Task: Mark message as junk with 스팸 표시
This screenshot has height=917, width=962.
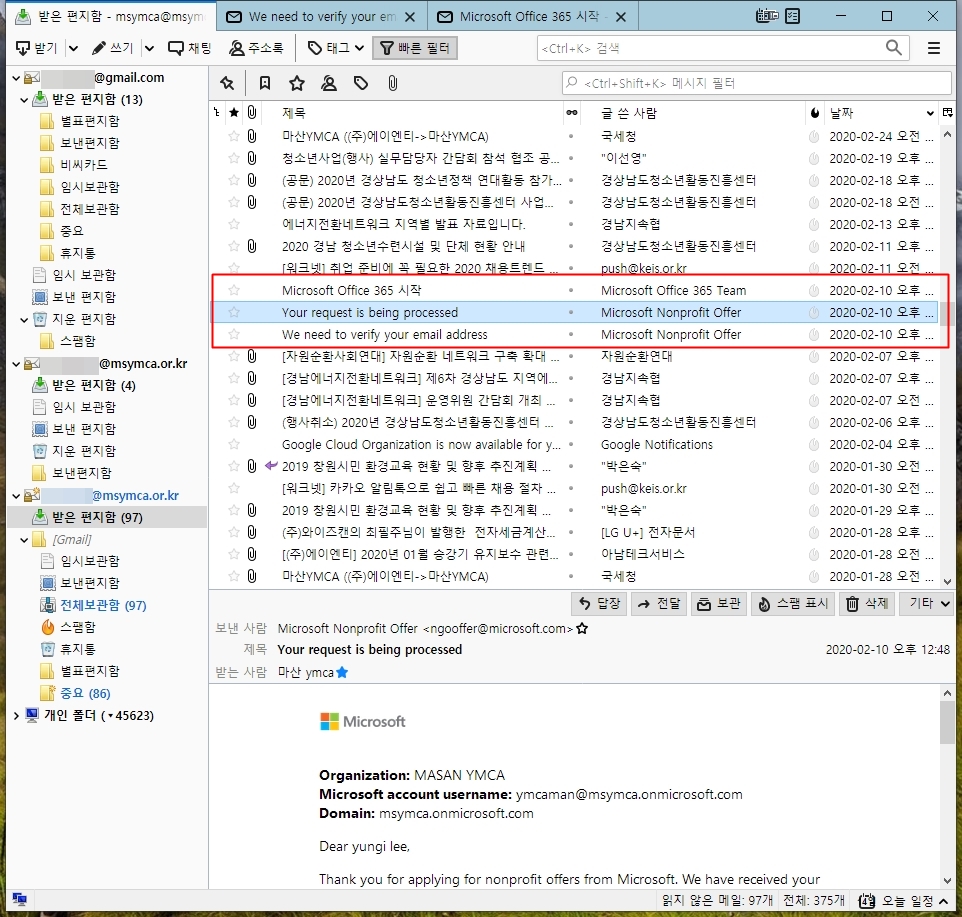Action: [793, 604]
